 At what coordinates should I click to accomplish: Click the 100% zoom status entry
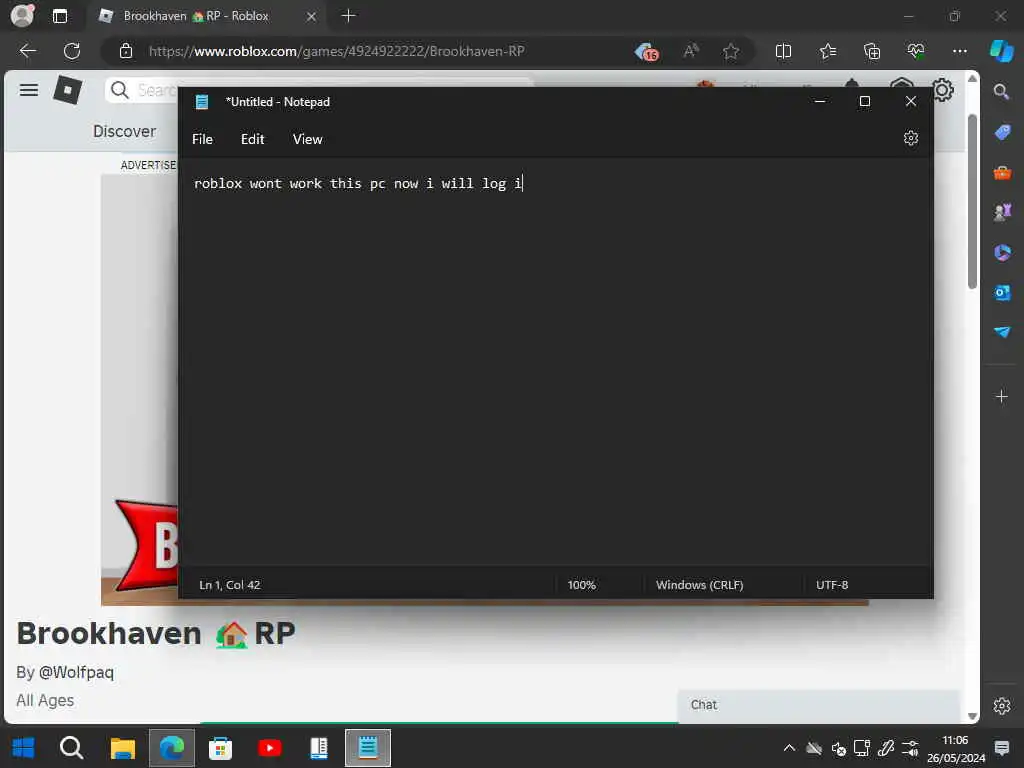581,584
